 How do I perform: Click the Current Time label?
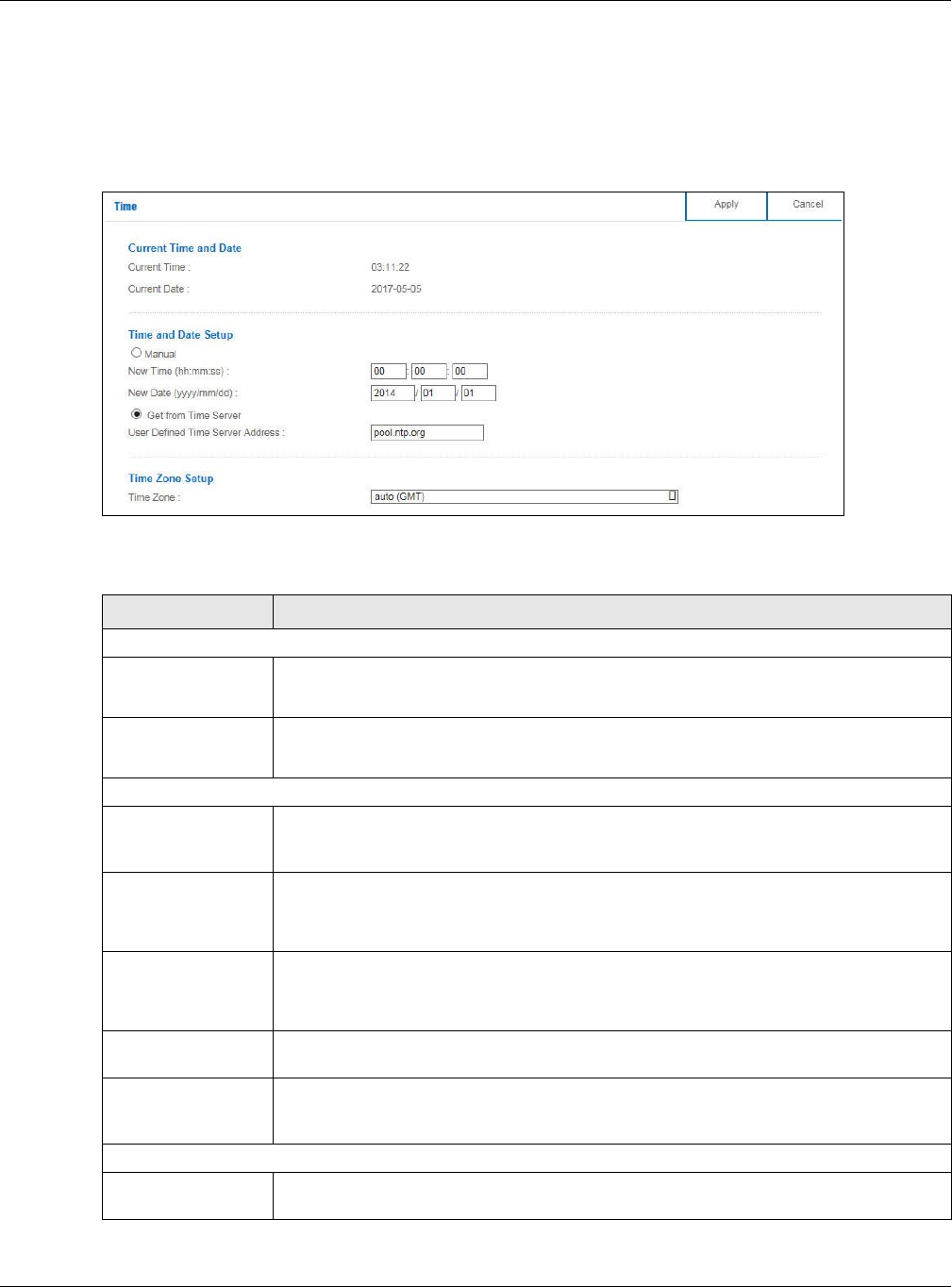tap(159, 268)
